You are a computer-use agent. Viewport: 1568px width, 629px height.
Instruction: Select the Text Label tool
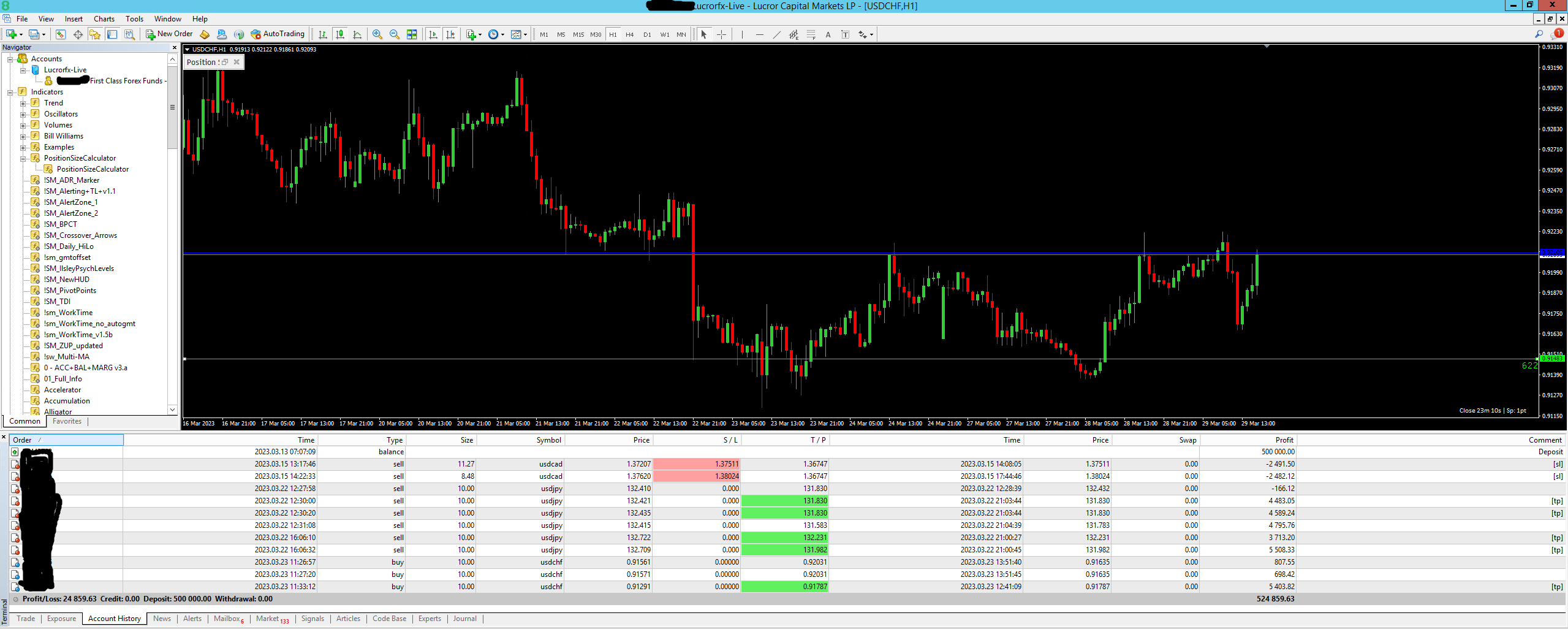click(x=846, y=34)
